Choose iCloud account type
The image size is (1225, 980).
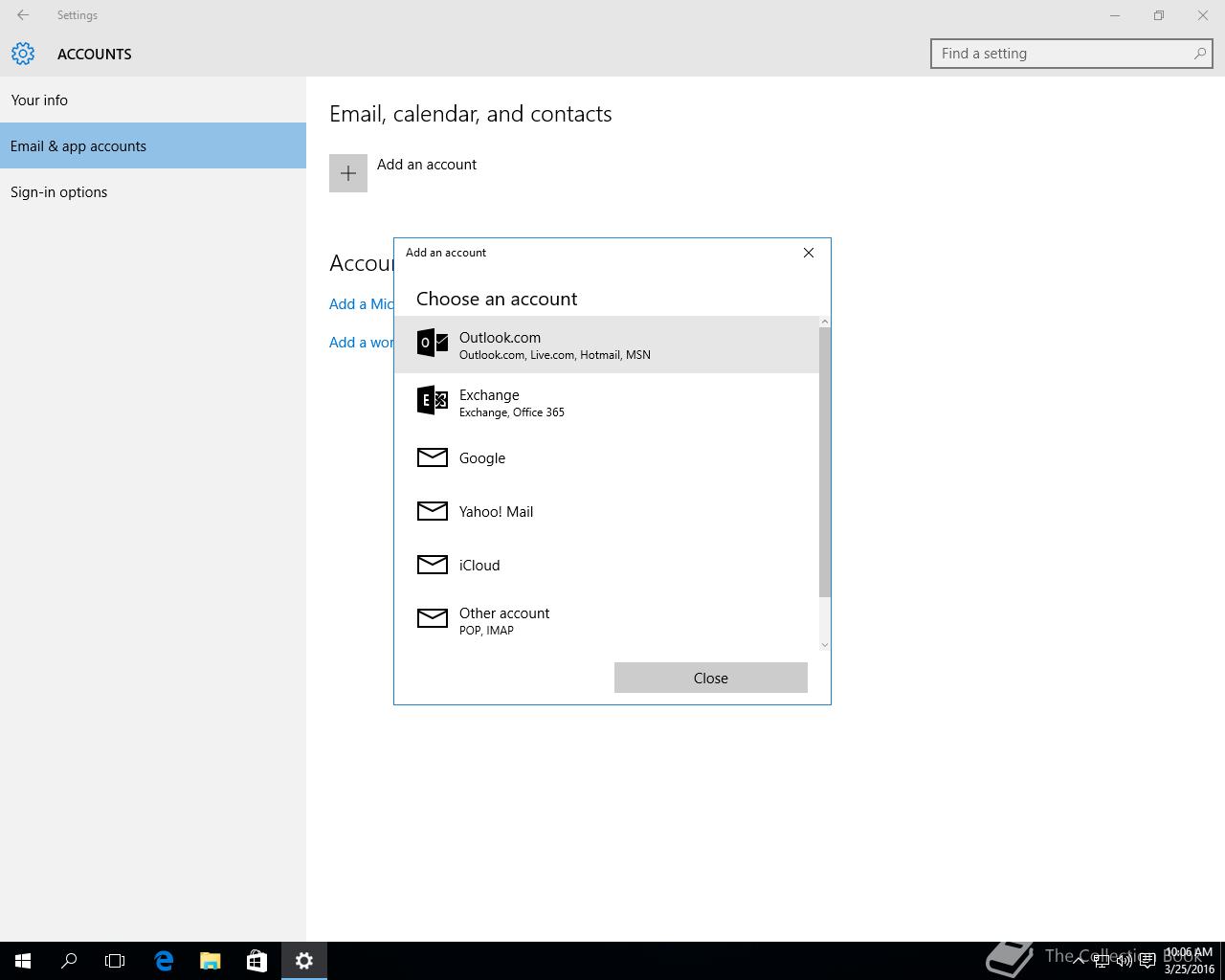click(x=607, y=565)
